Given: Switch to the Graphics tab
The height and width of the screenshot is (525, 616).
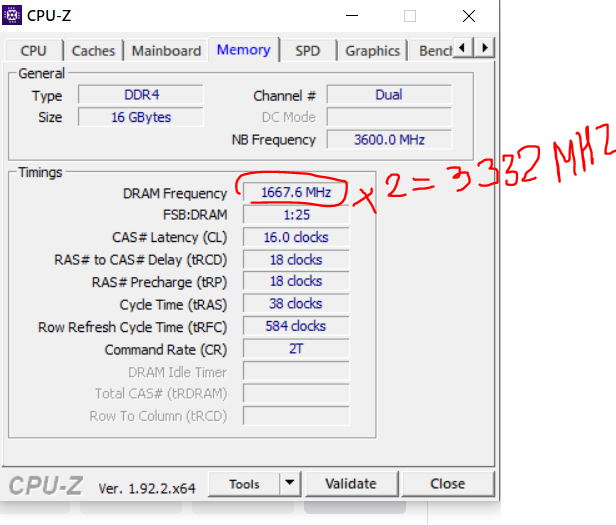Looking at the screenshot, I should point(372,51).
